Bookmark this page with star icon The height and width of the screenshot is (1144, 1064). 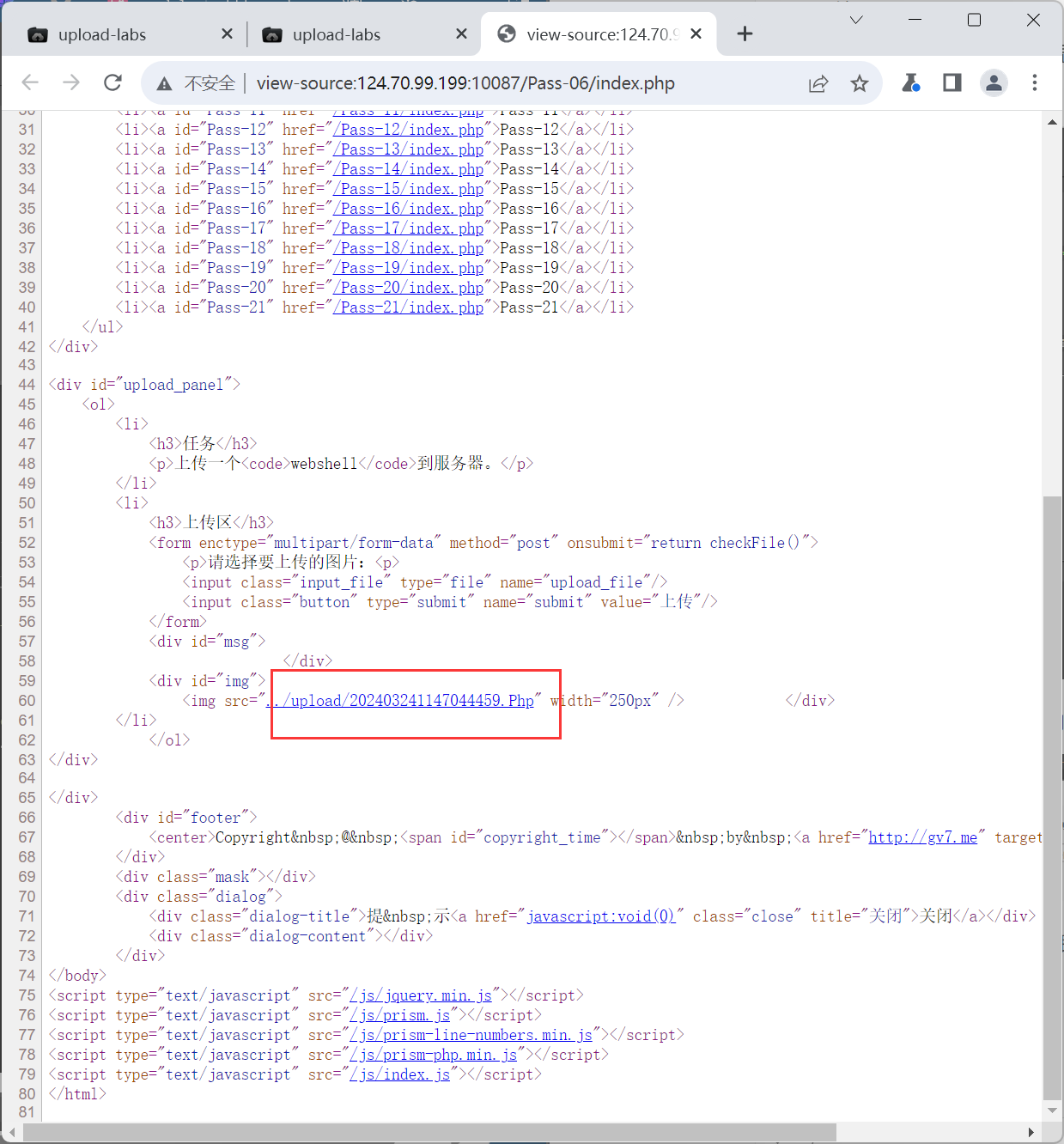click(x=859, y=83)
